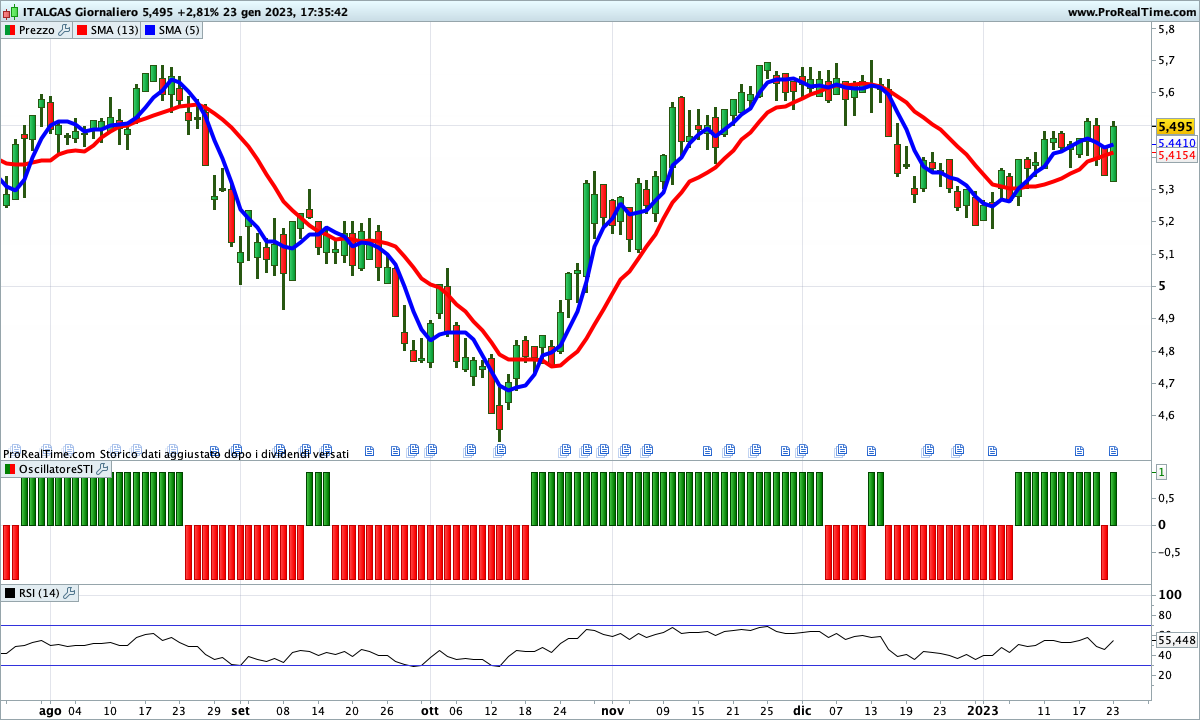Click the Prezzo label

tap(37, 30)
